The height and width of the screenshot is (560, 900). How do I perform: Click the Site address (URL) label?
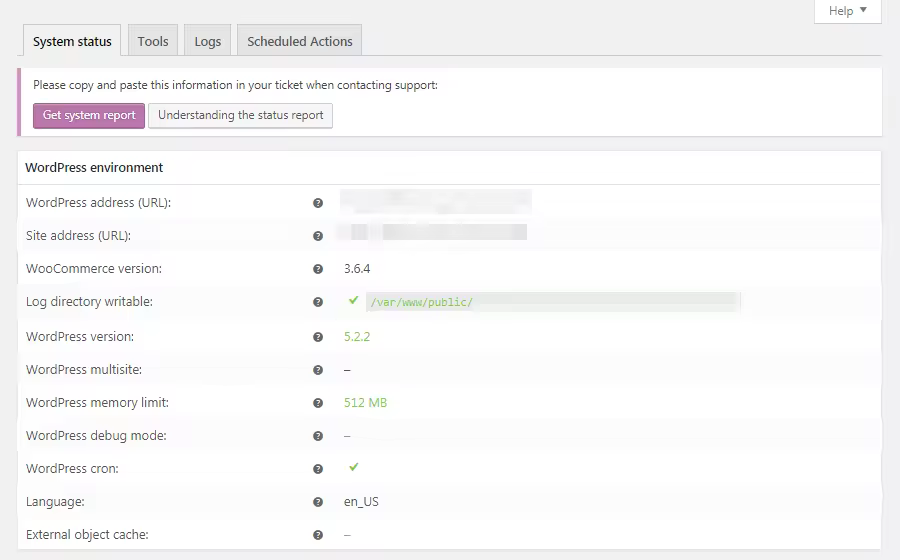tap(79, 236)
